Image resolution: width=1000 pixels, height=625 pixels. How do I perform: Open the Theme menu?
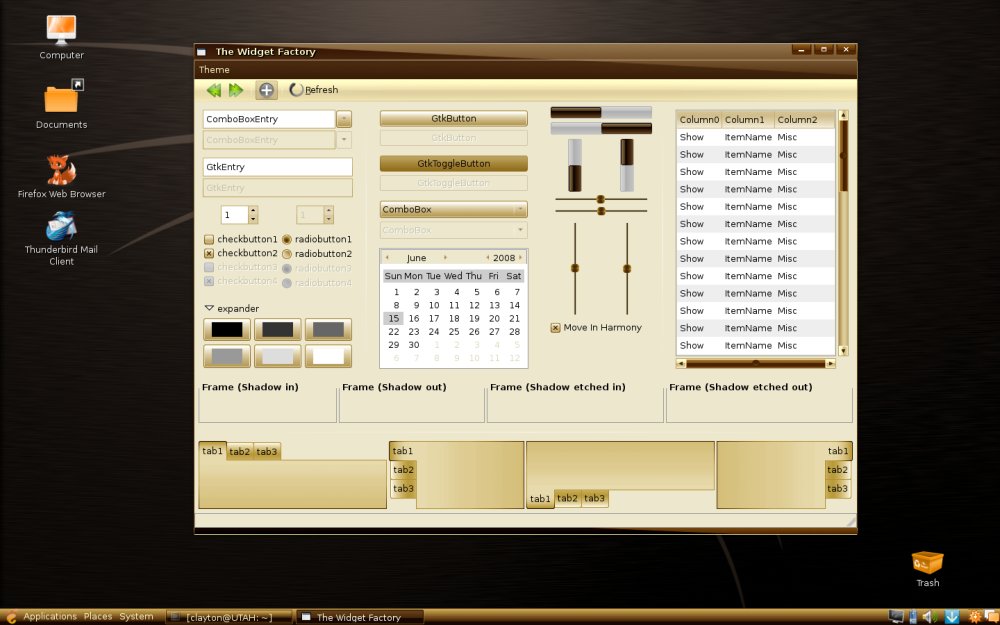[x=214, y=70]
